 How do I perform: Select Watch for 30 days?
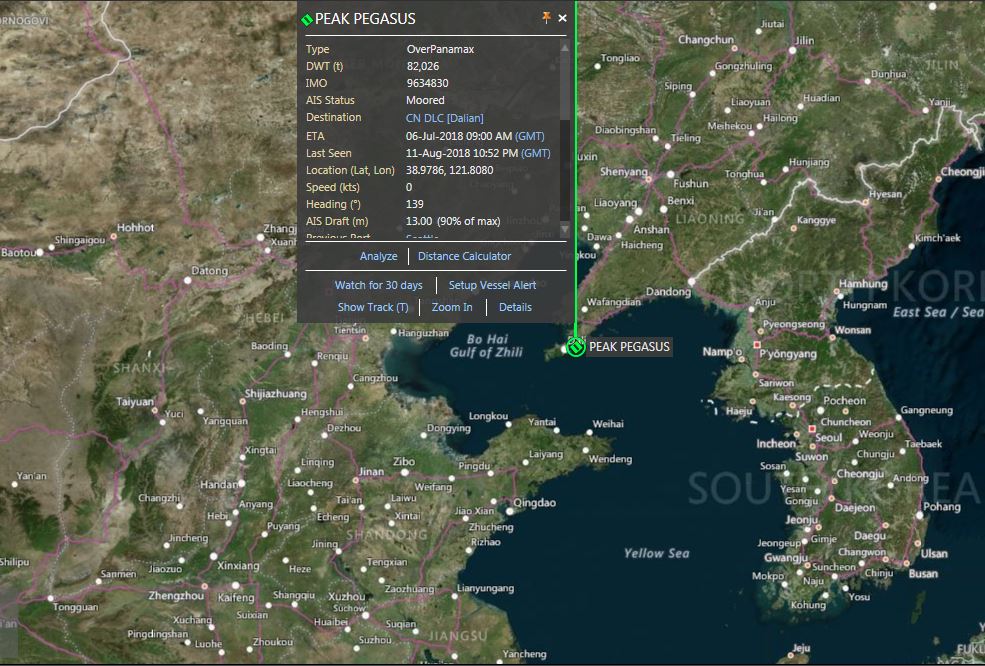click(378, 286)
